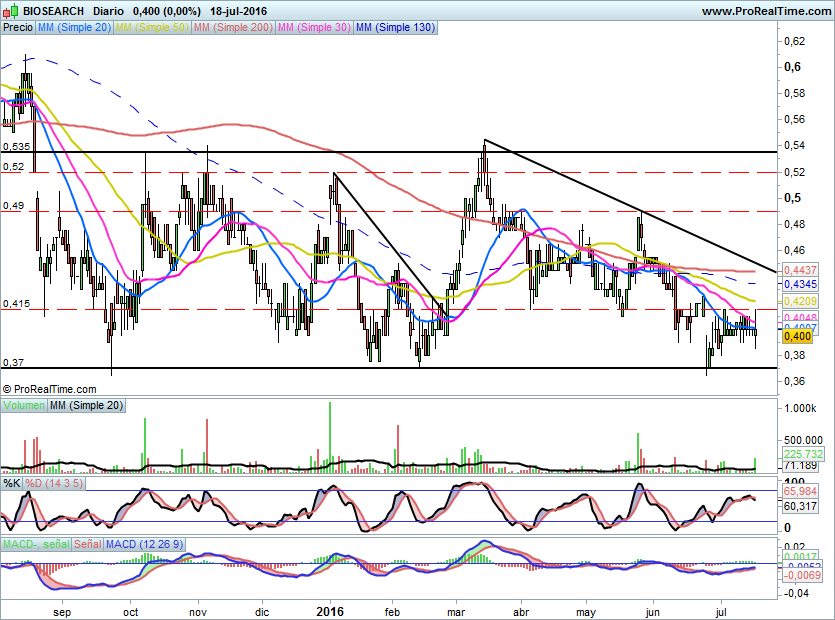Select the MM (Simple 130) indicator label

(395, 28)
